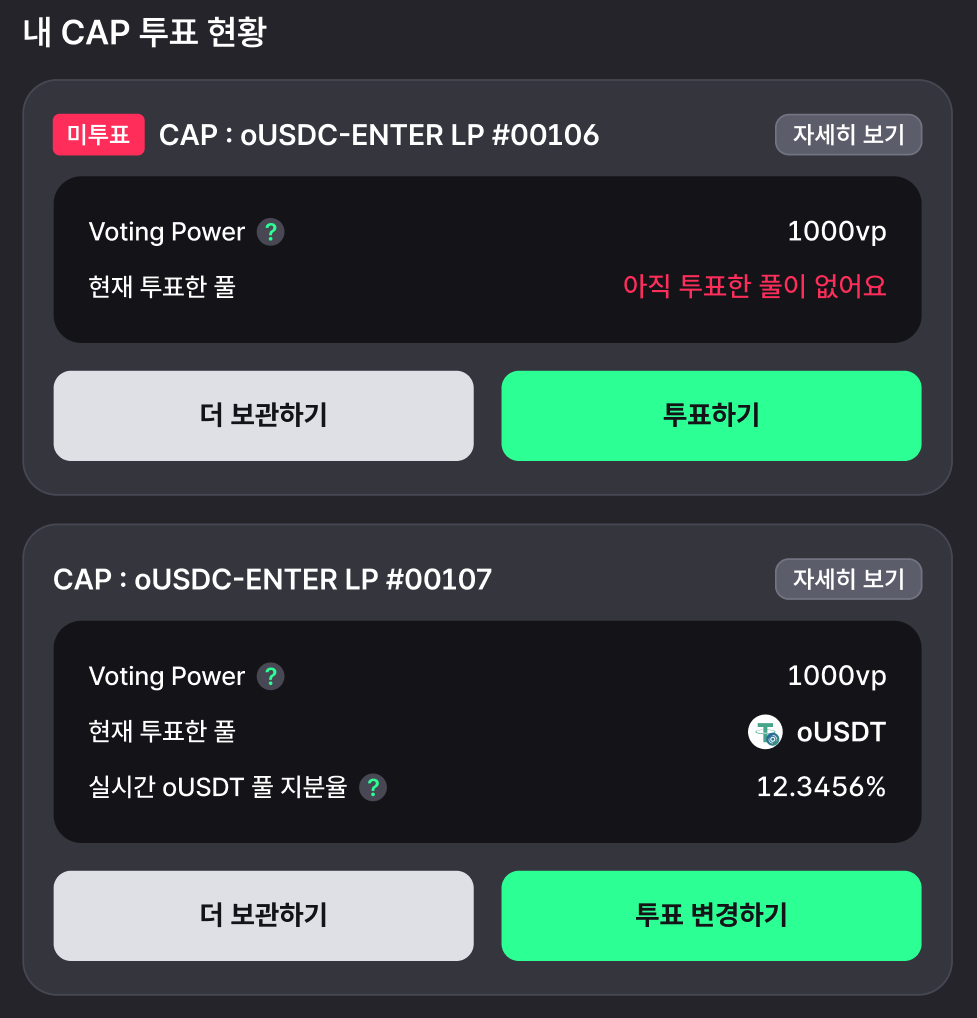Open help for 실시간 oUSDT 풀 지분율
This screenshot has width=977, height=1018.
click(373, 788)
